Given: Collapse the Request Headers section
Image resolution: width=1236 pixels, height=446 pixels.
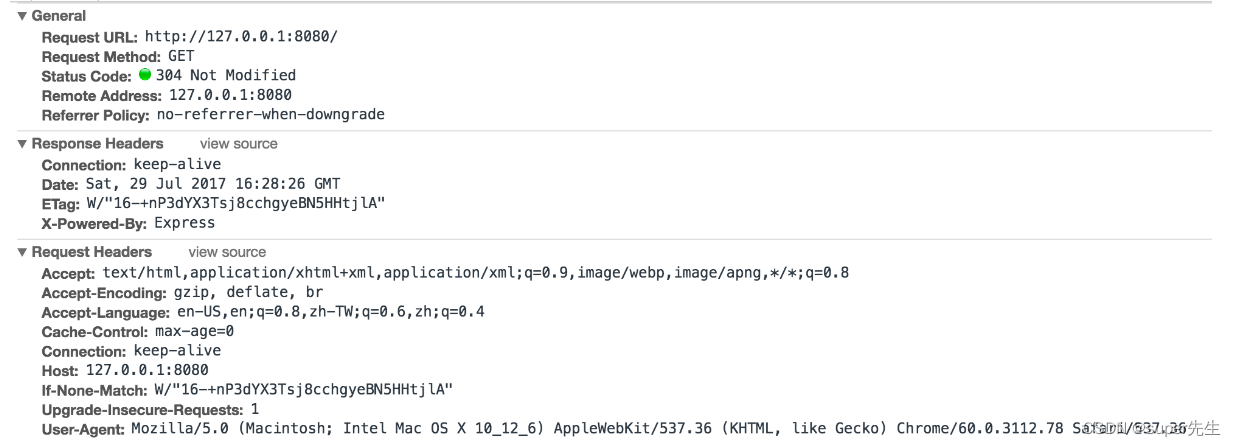Looking at the screenshot, I should click(x=22, y=252).
